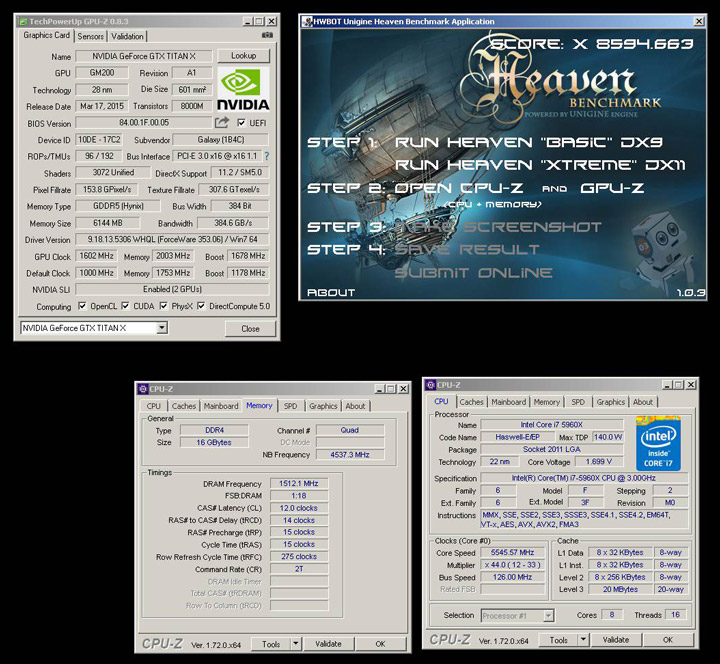Click OK in CPU-Z Memory window
Screen dimensions: 720x664
[x=380, y=644]
